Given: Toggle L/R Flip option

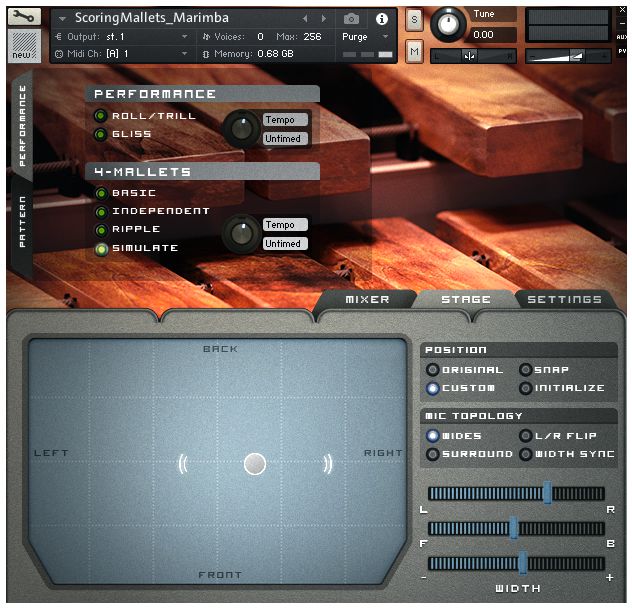Looking at the screenshot, I should (525, 435).
